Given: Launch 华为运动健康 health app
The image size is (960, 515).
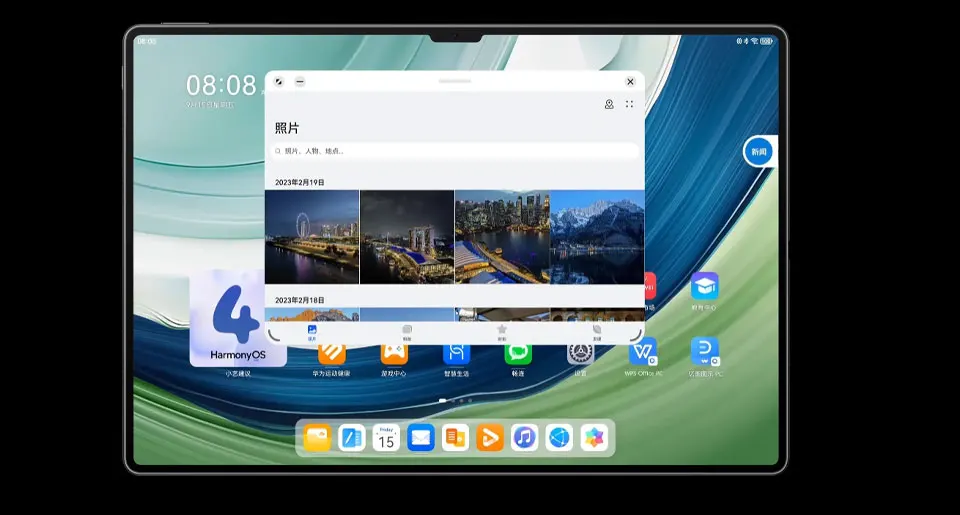Looking at the screenshot, I should pos(332,354).
